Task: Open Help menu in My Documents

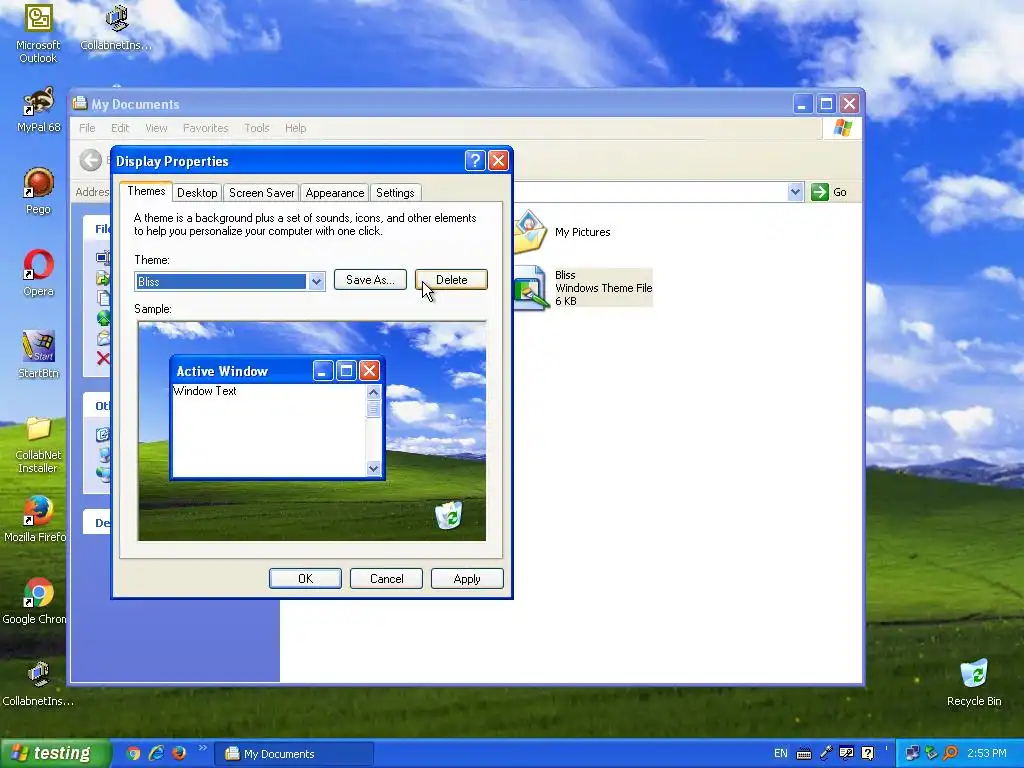Action: [x=295, y=128]
